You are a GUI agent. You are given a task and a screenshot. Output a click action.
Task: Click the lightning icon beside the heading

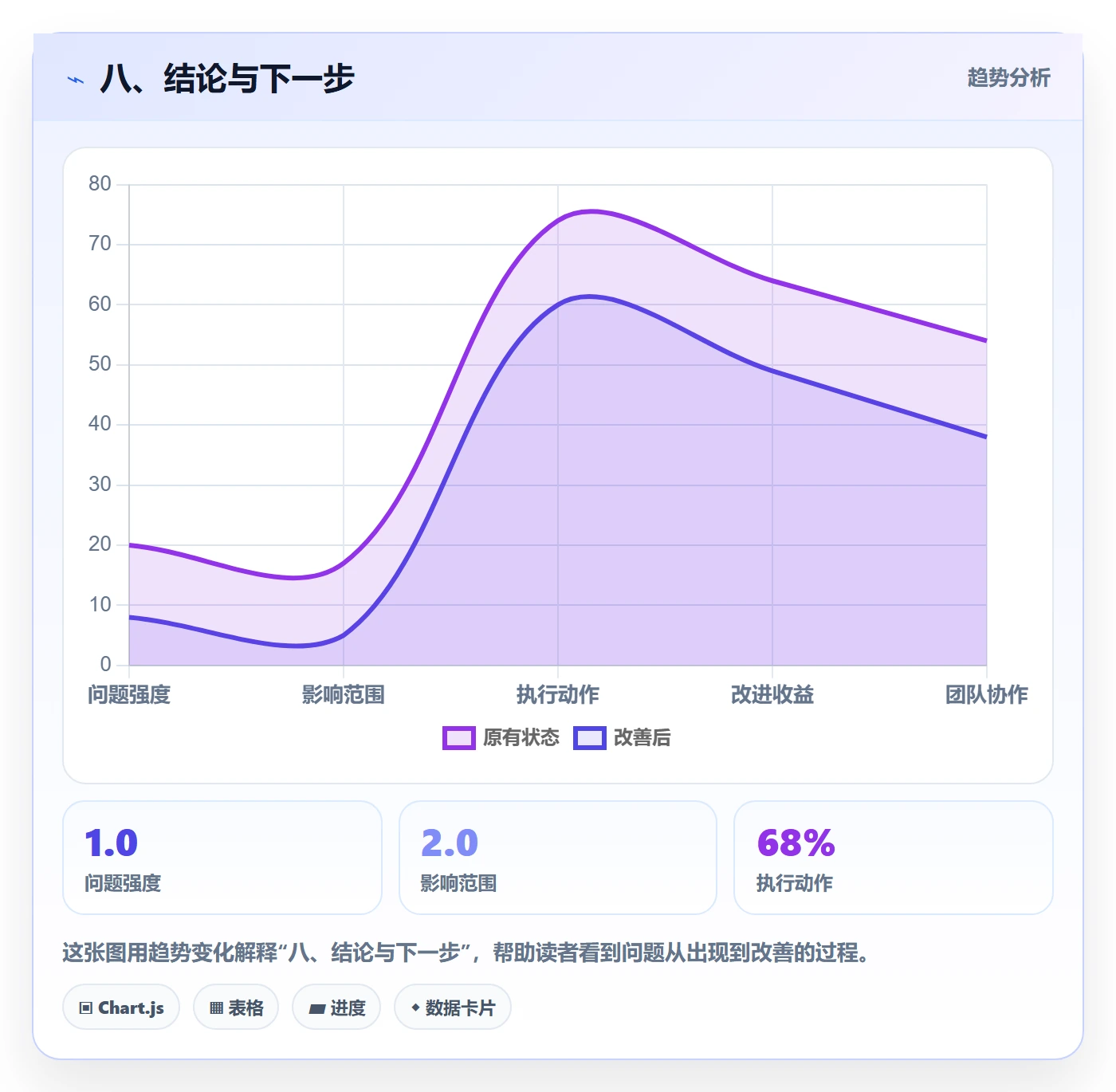[x=76, y=80]
